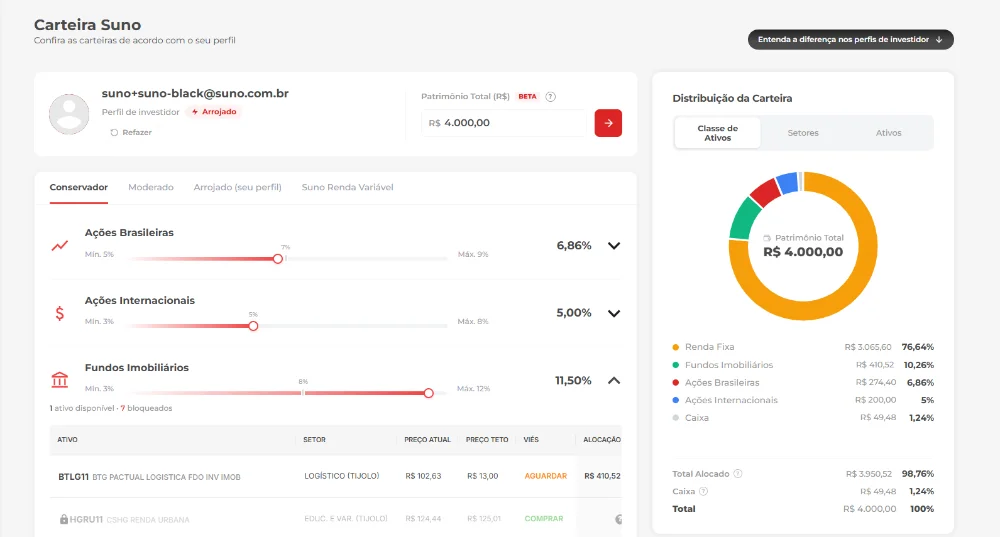Click the blue Ações Internacionais legend dot
The image size is (1000, 537).
[675, 400]
